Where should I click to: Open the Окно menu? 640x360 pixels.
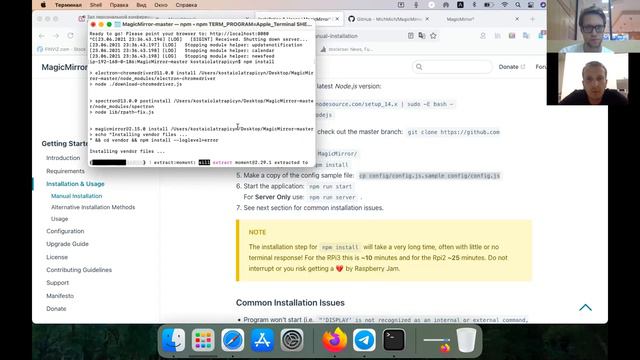[x=161, y=5]
